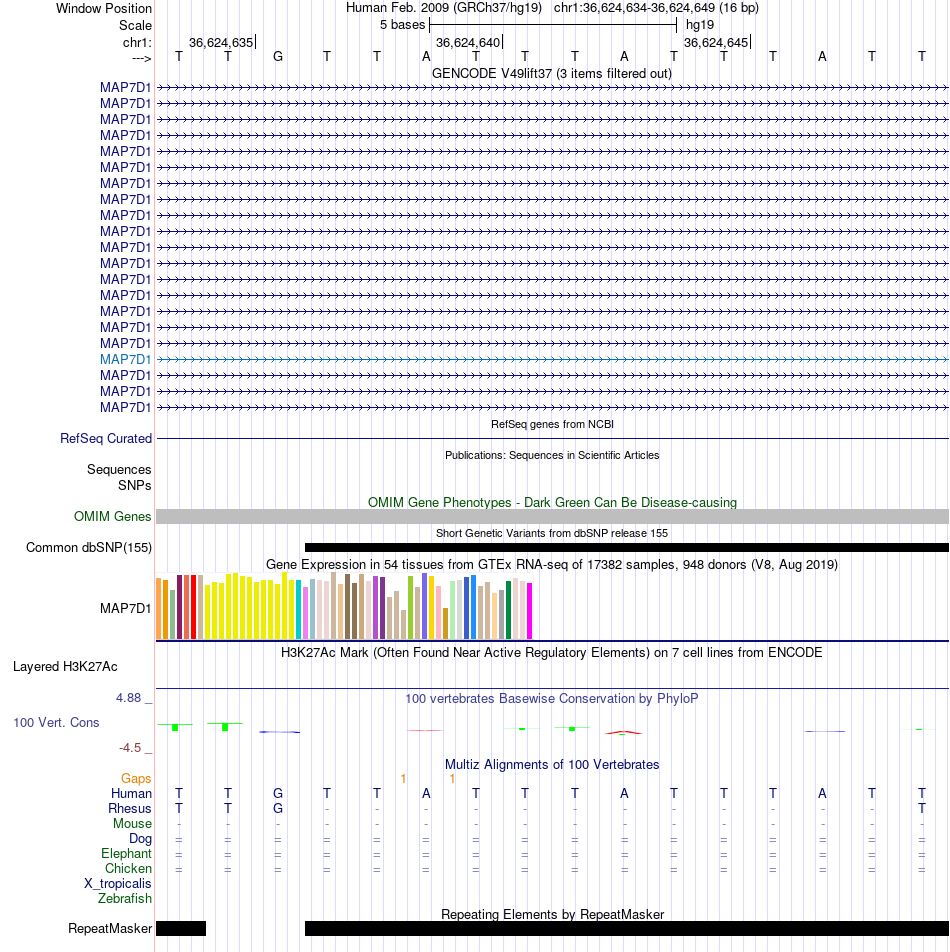This screenshot has height=952, width=950.
Task: Click G base in Human alignment row
Action: tap(277, 794)
